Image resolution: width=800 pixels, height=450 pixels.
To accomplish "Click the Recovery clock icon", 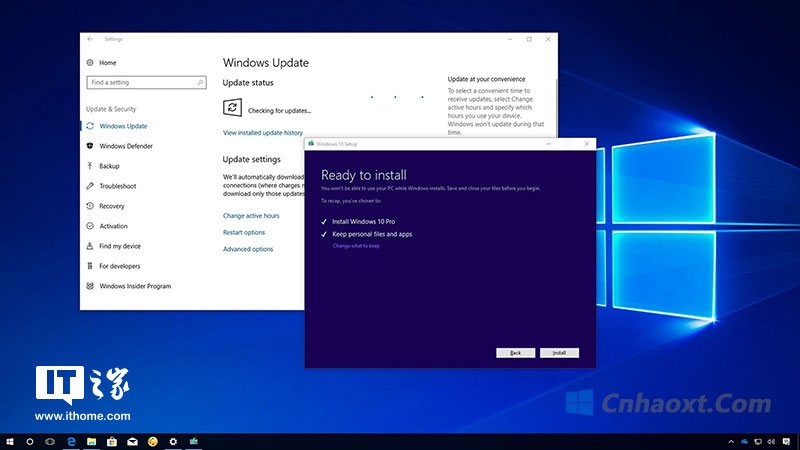I will (90, 206).
